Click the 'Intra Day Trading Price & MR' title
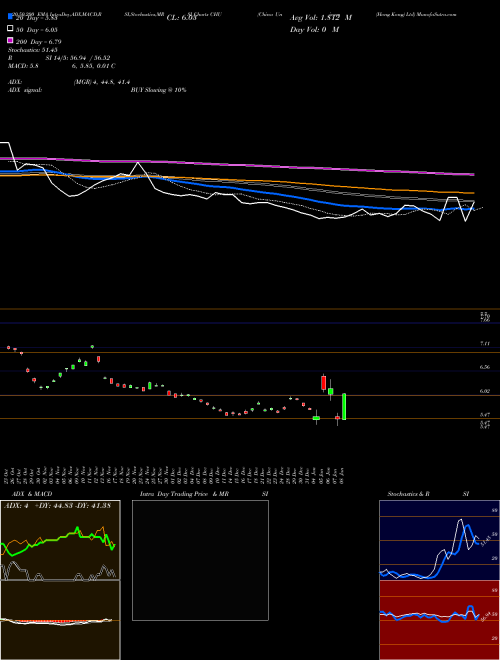The width and height of the screenshot is (500, 660). (184, 494)
